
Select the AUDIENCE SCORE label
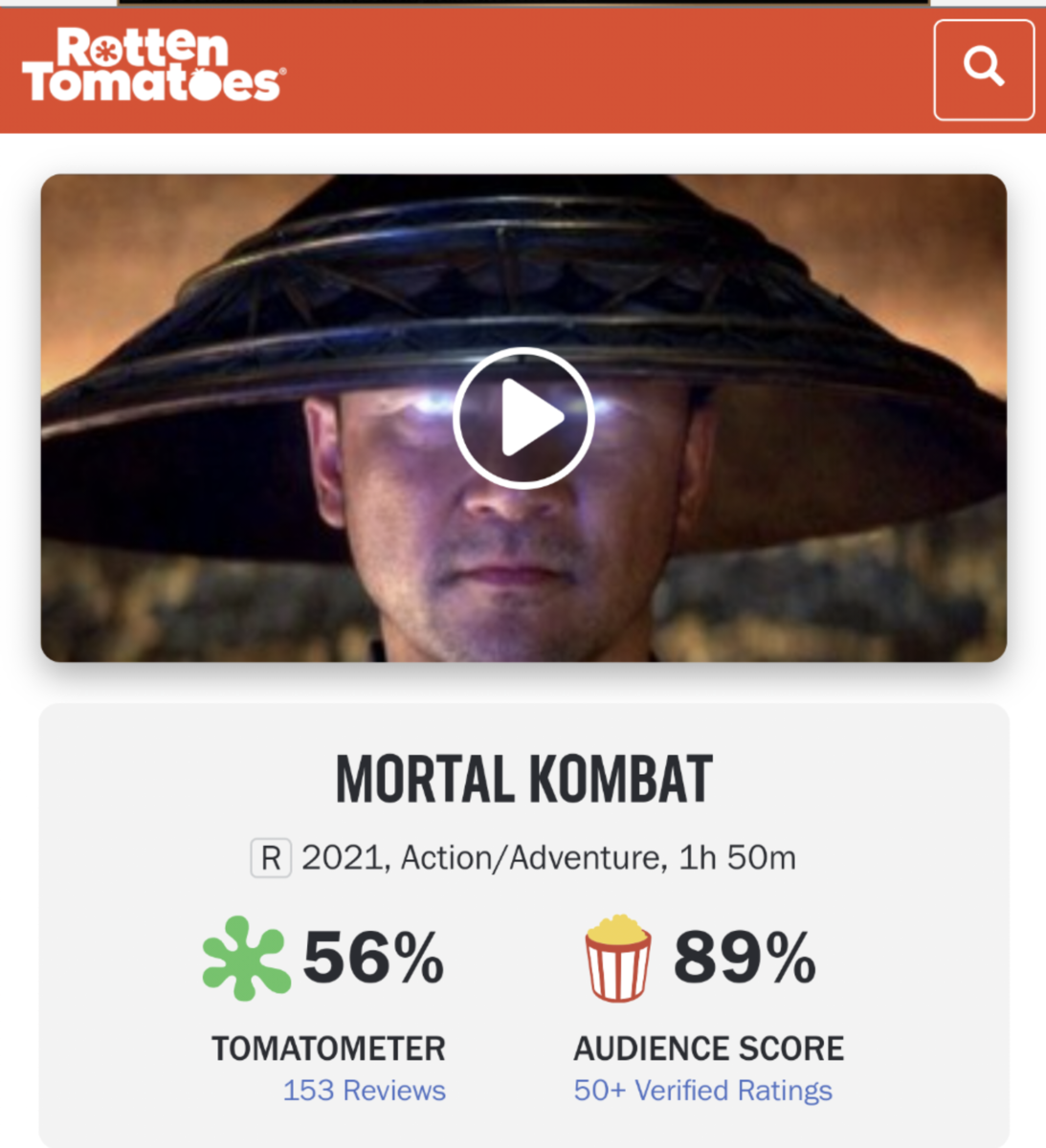709,1049
